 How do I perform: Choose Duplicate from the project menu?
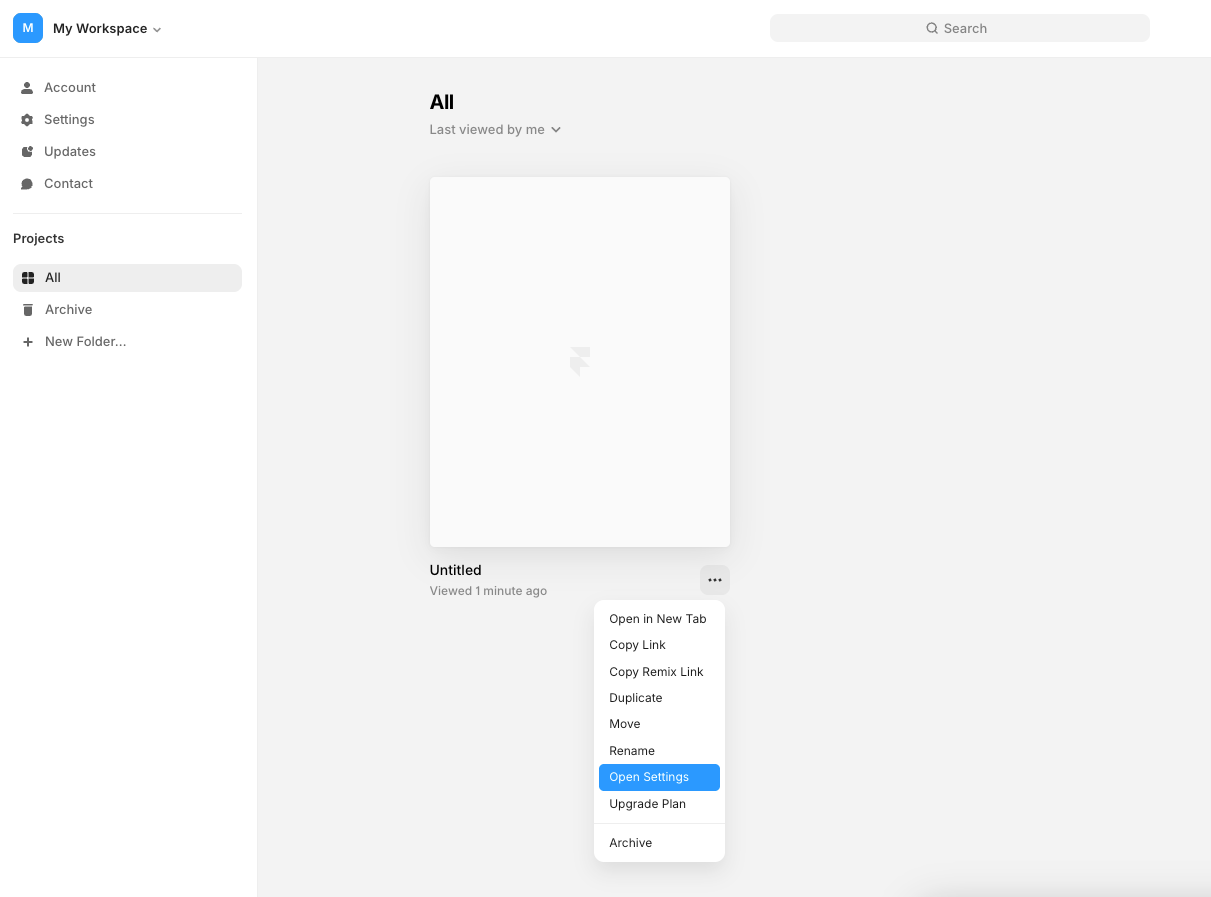[x=659, y=698]
